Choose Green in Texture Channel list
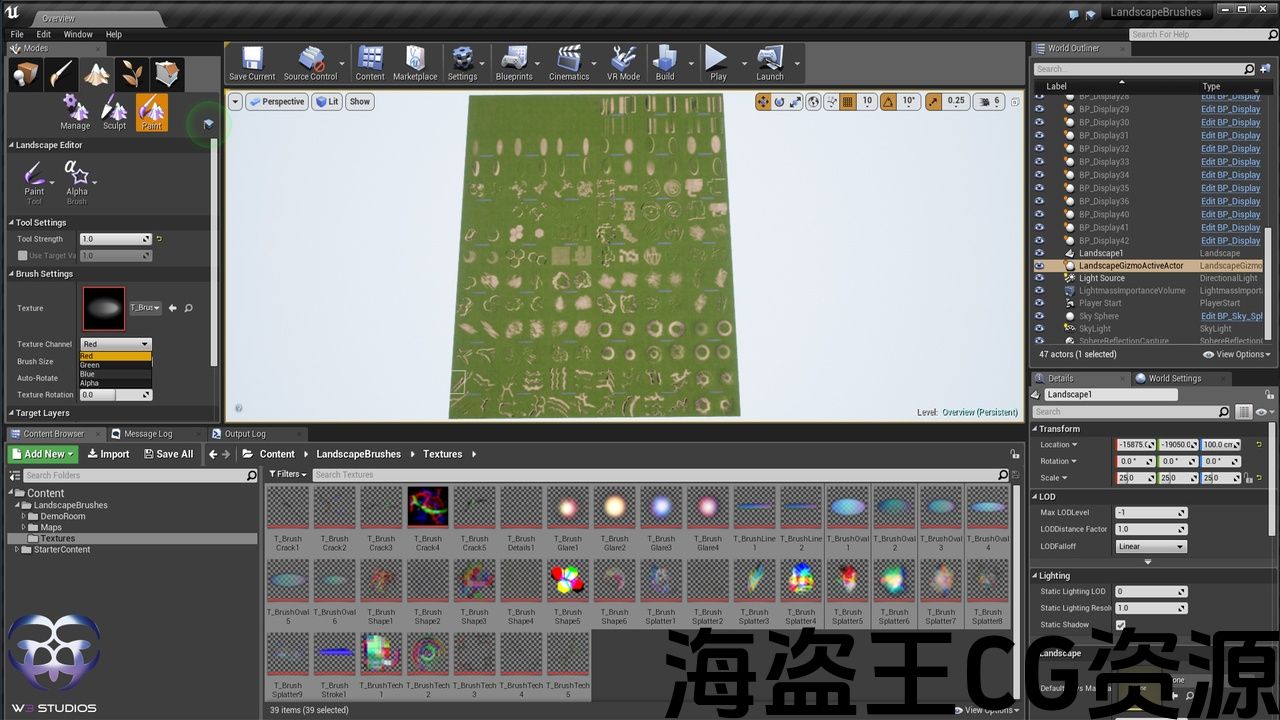The width and height of the screenshot is (1280, 720). point(115,365)
